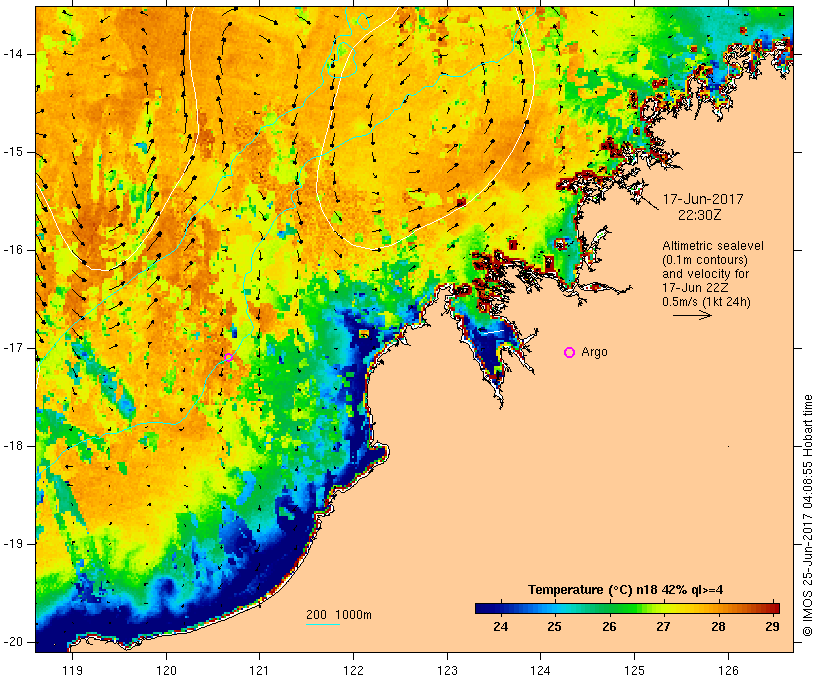This screenshot has width=820, height=680.
Task: Click the latitude axis label "-15"
Action: (x=13, y=152)
